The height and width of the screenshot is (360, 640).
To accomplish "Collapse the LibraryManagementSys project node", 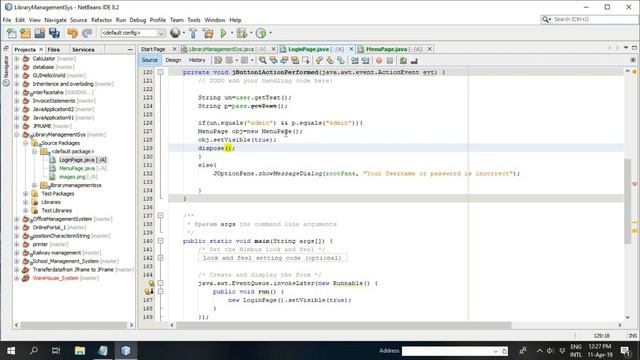I will [x=17, y=135].
